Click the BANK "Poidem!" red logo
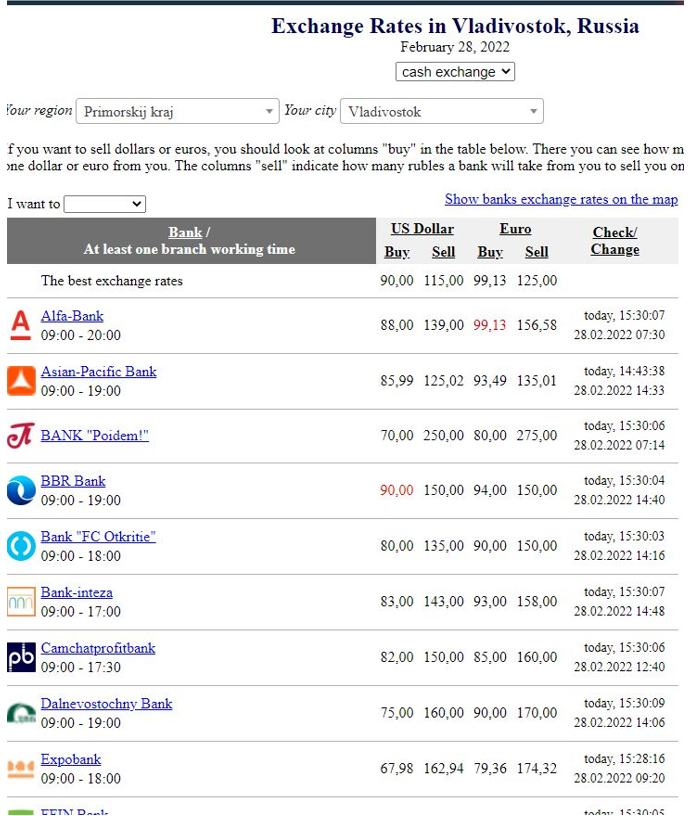The width and height of the screenshot is (693, 816). tap(21, 436)
